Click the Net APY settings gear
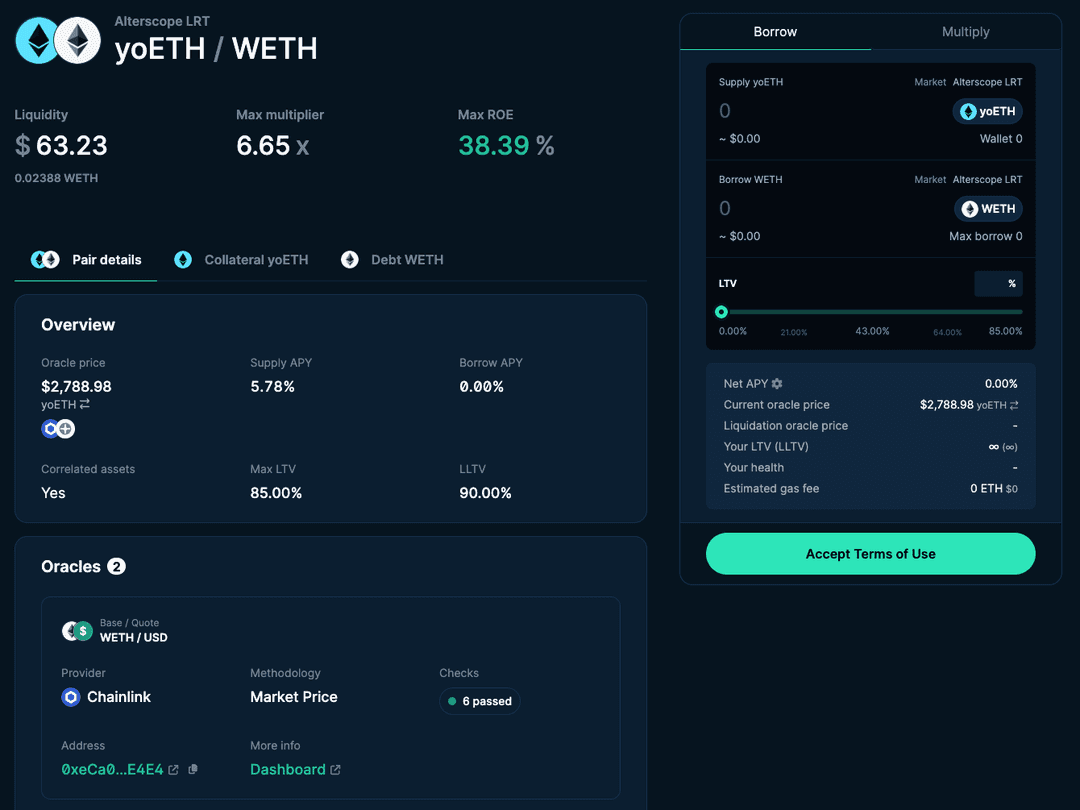This screenshot has height=810, width=1080. coord(777,384)
